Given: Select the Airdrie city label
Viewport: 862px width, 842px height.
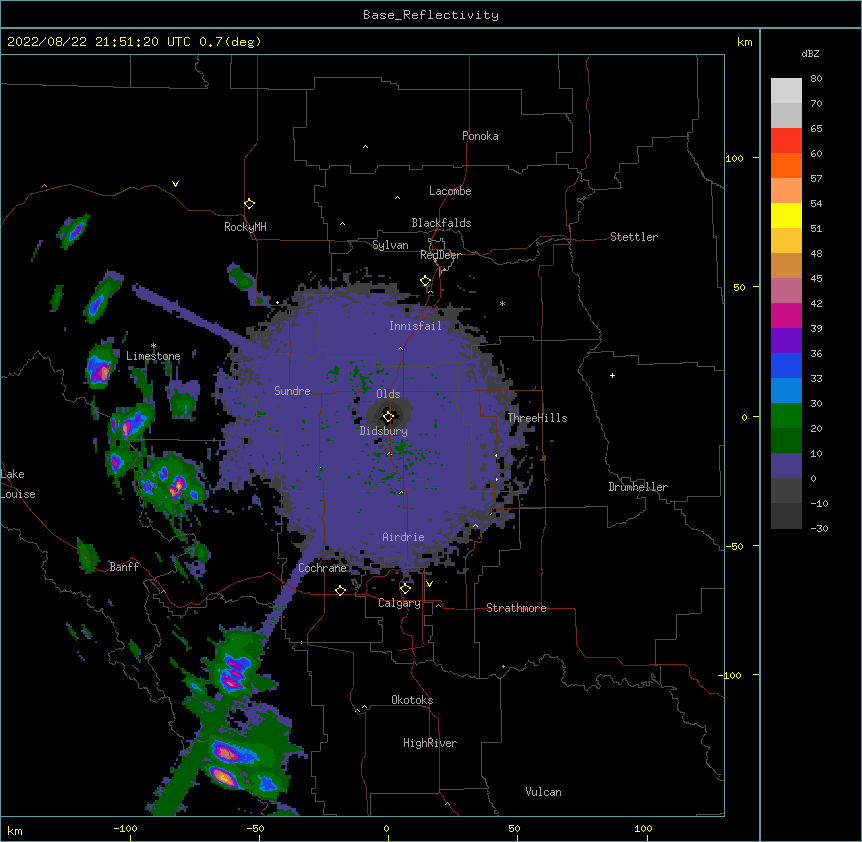Looking at the screenshot, I should pyautogui.click(x=403, y=537).
